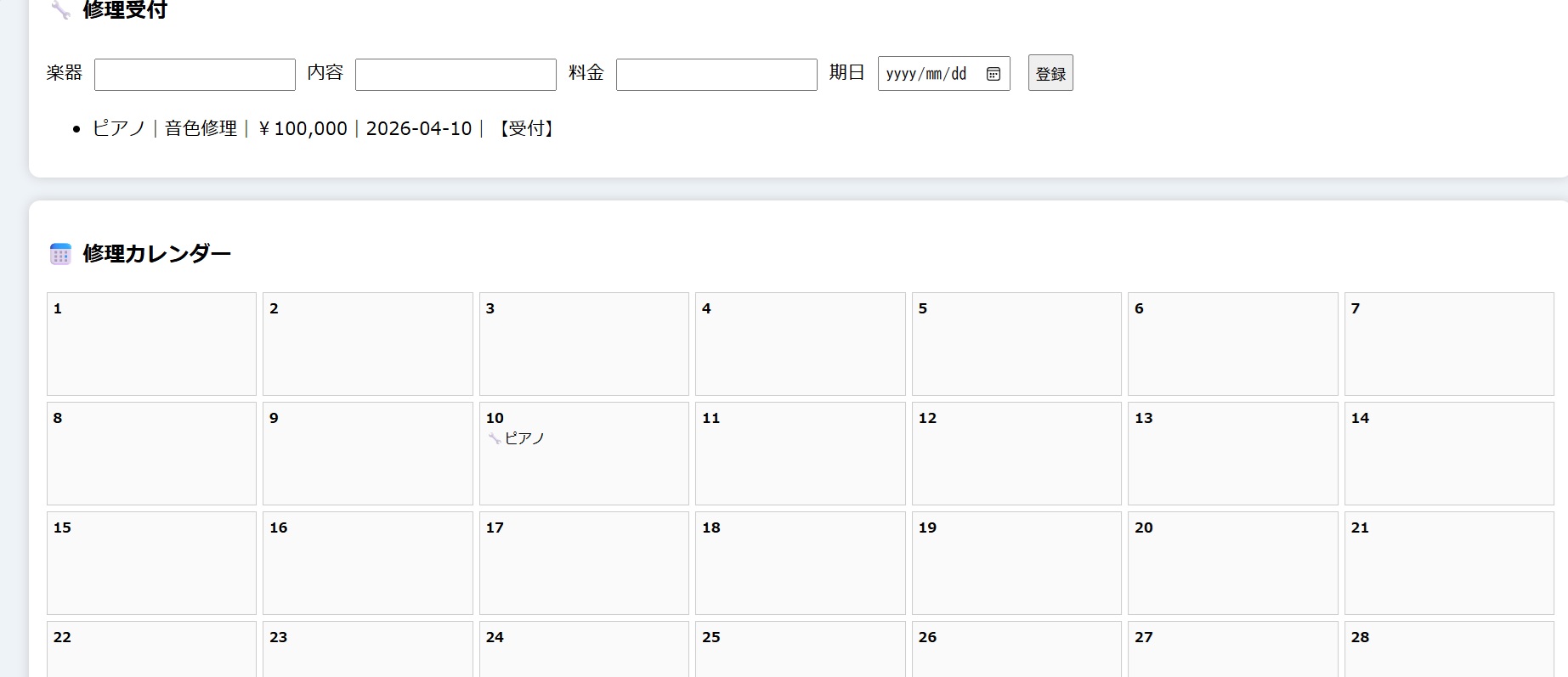
Task: Click the wrench icon on day 10
Action: 494,438
